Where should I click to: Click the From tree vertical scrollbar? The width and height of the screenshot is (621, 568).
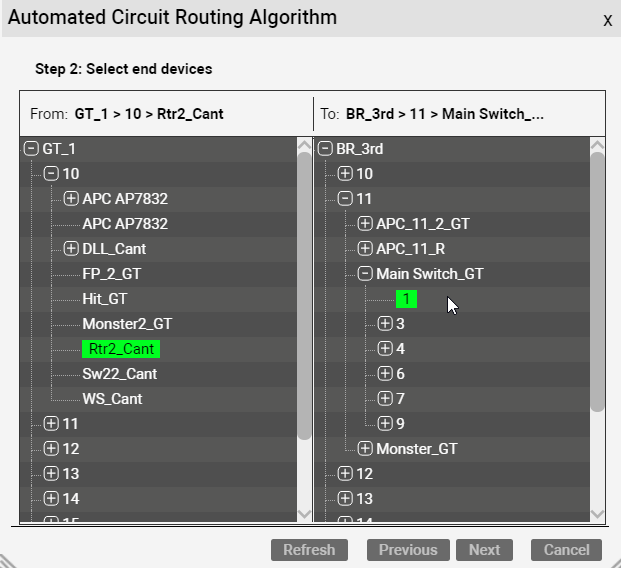click(305, 290)
